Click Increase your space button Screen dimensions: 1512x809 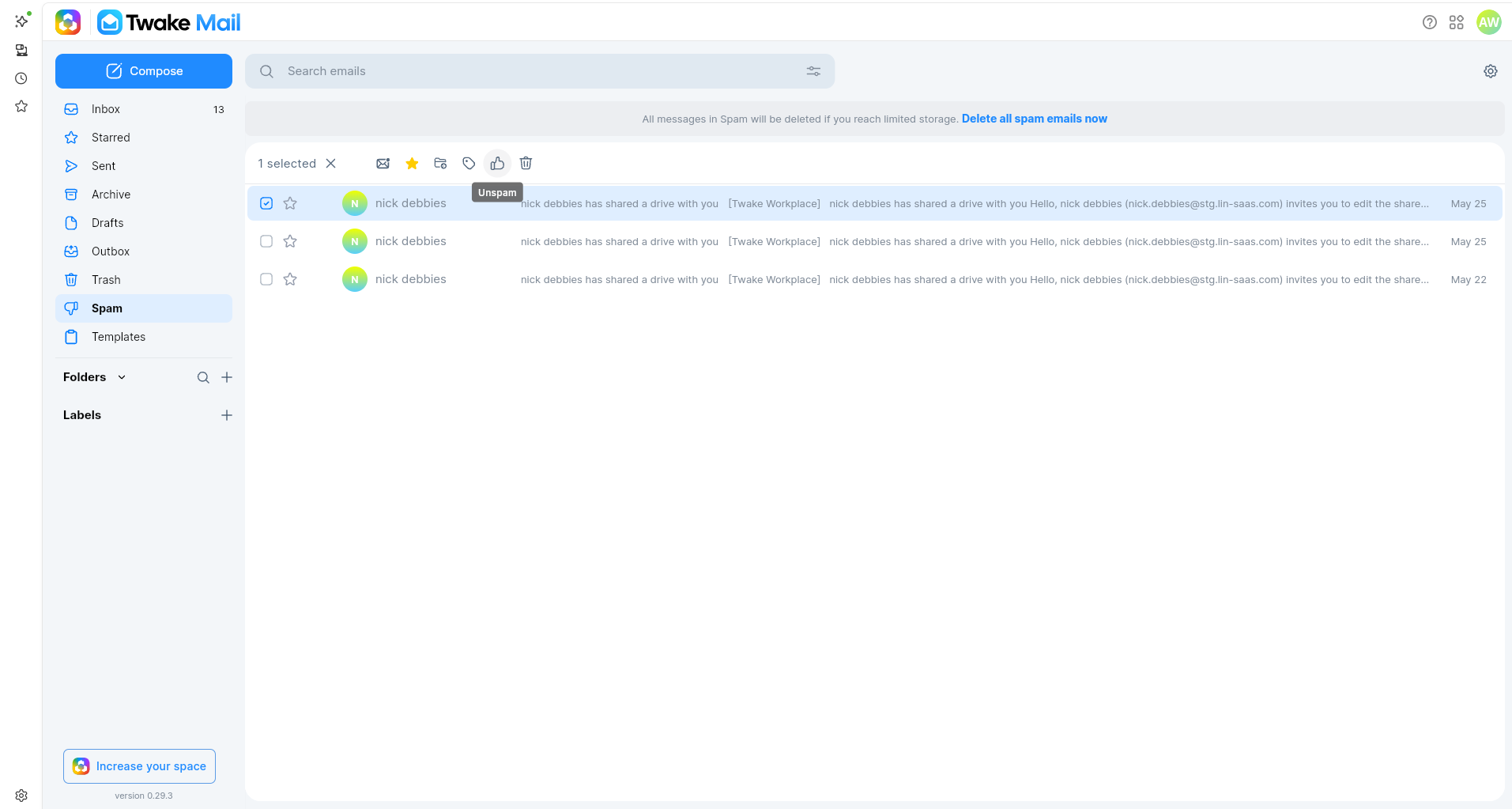click(139, 766)
